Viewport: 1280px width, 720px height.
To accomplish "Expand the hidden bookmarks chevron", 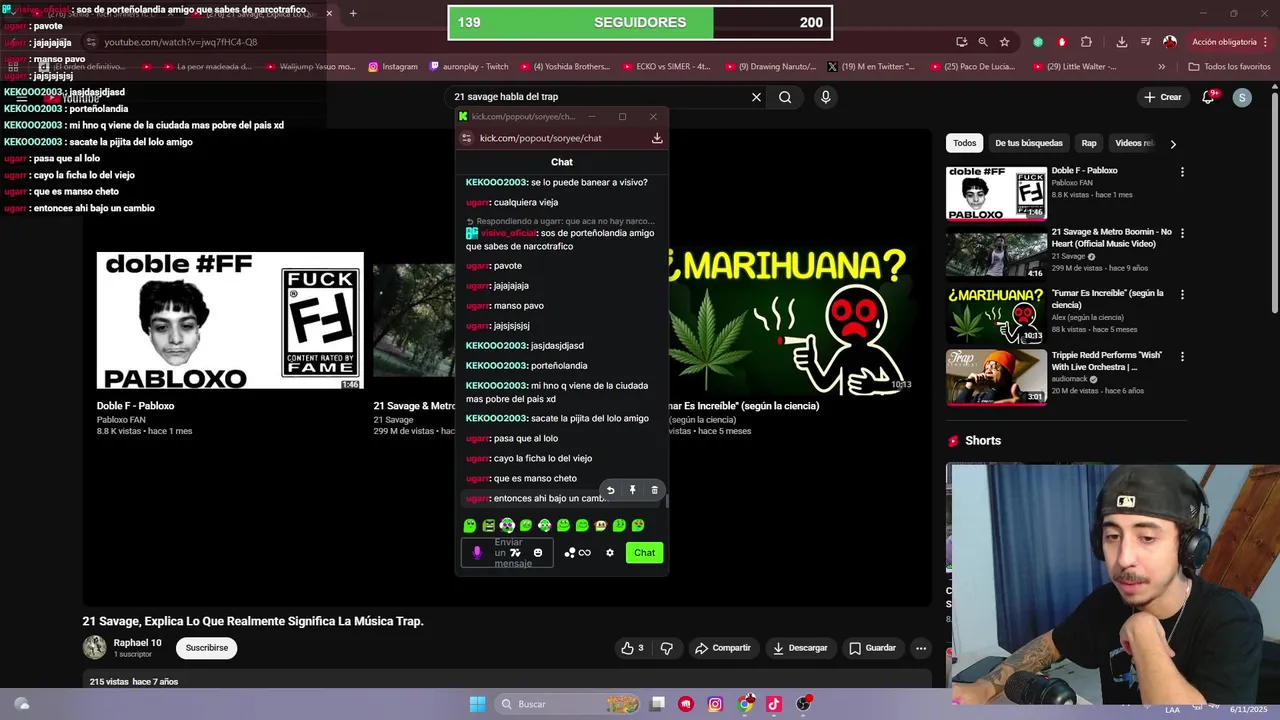I will tap(1161, 67).
